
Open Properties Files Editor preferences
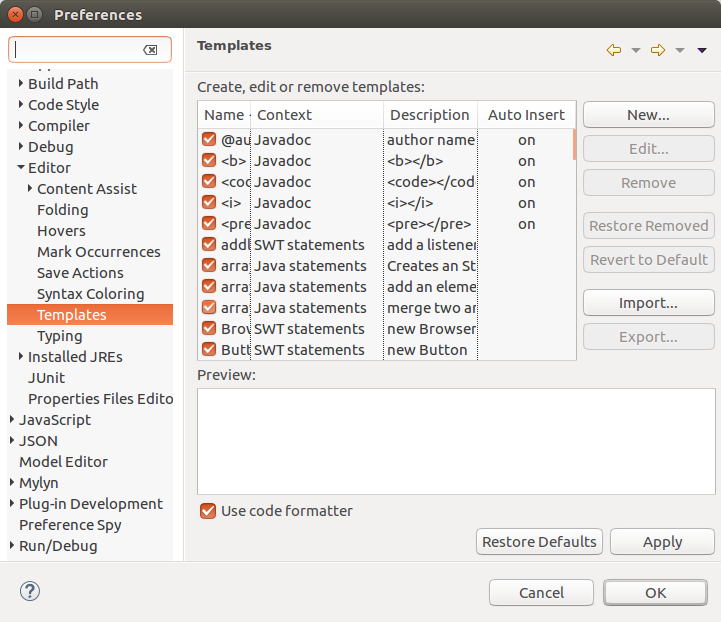click(x=100, y=399)
